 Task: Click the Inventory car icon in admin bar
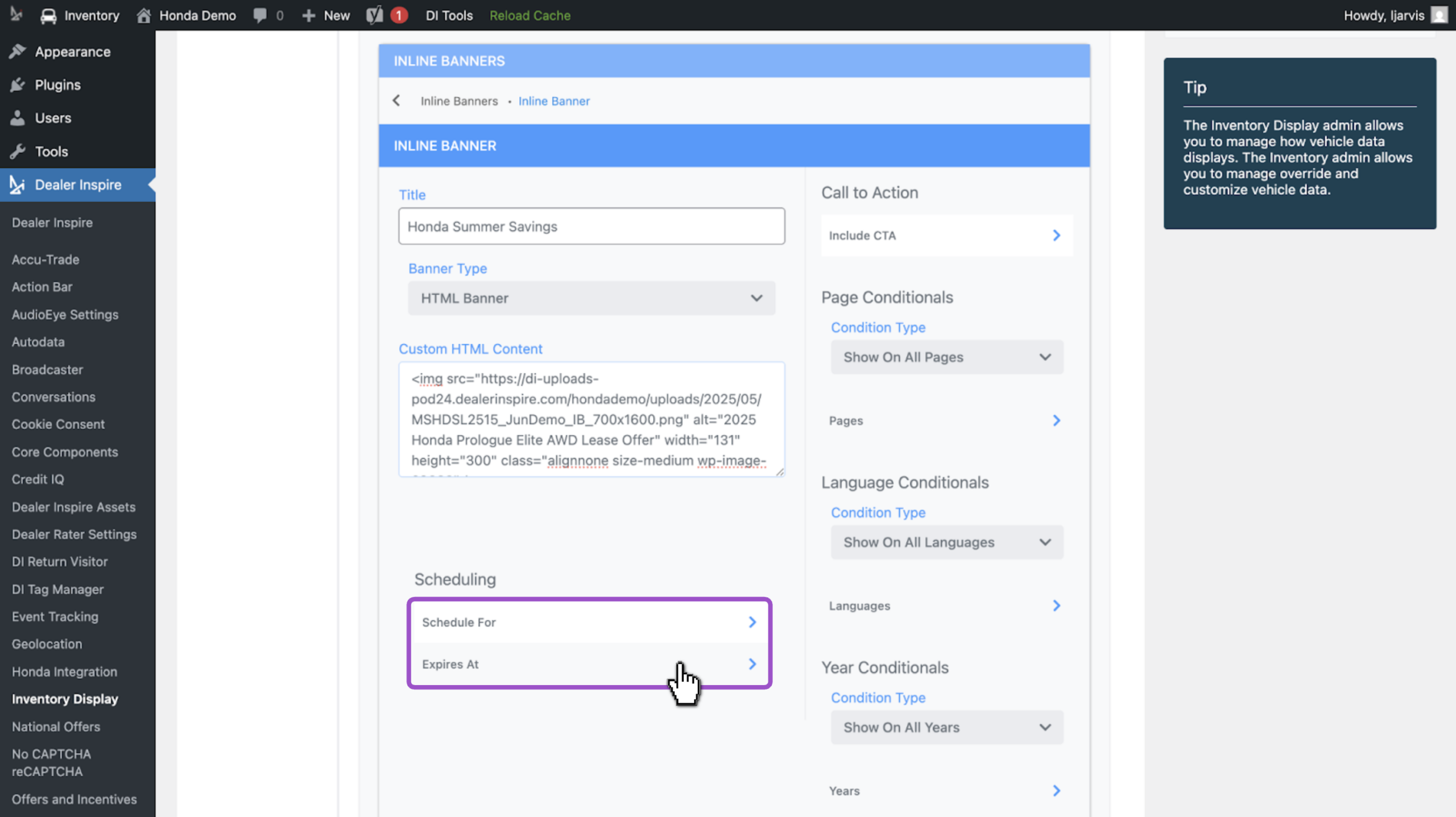click(x=49, y=15)
